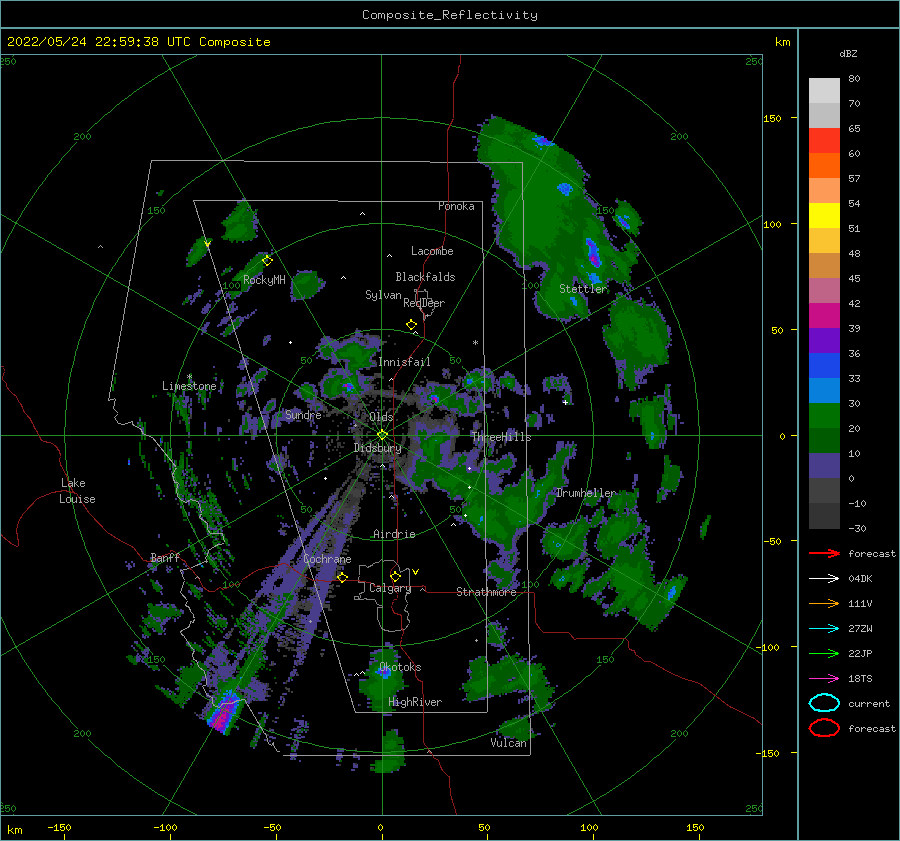Click the Ponoka city label
This screenshot has height=841, width=900.
click(456, 206)
